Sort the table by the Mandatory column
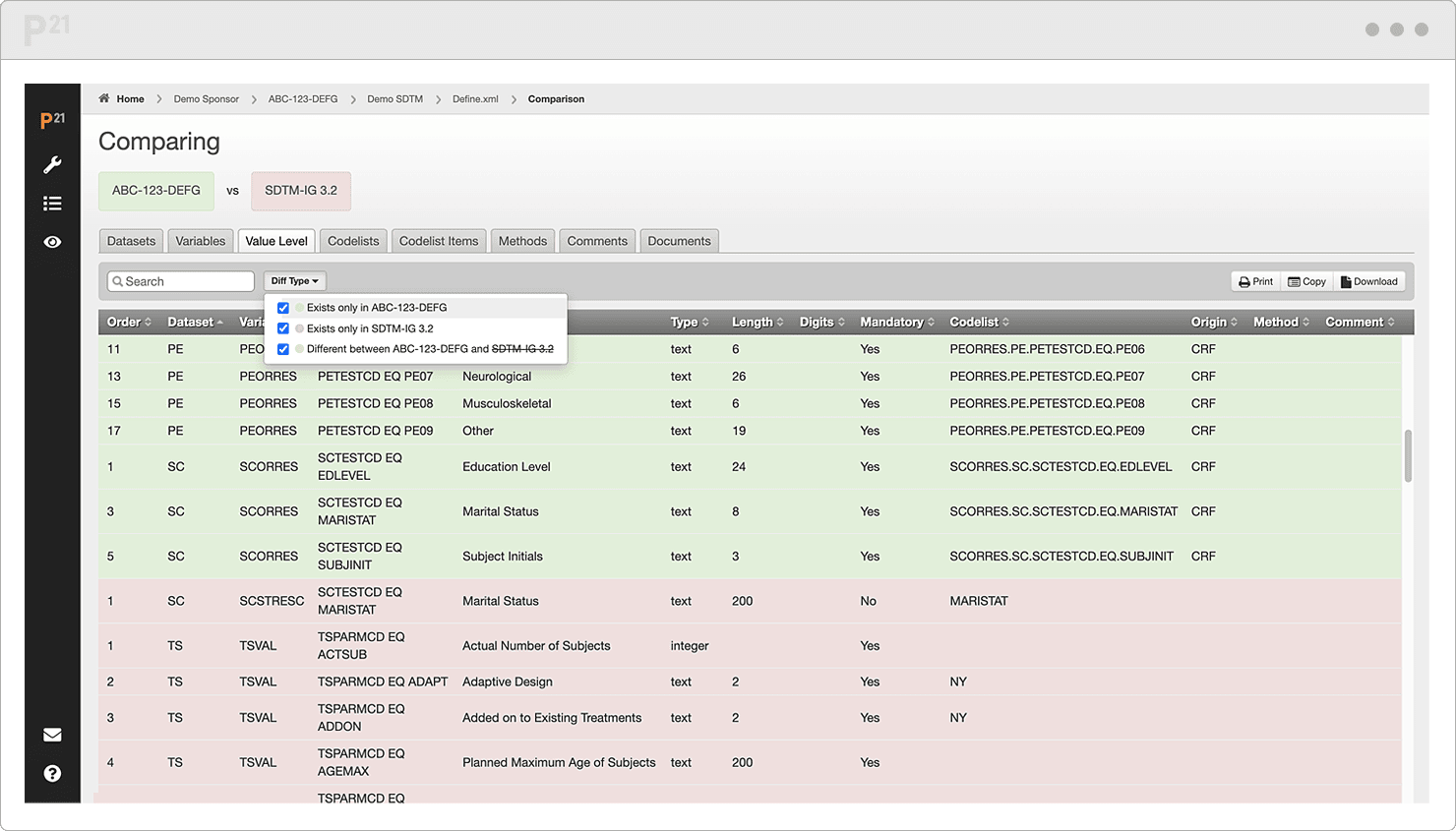Screen dimensions: 1456x831 893,322
